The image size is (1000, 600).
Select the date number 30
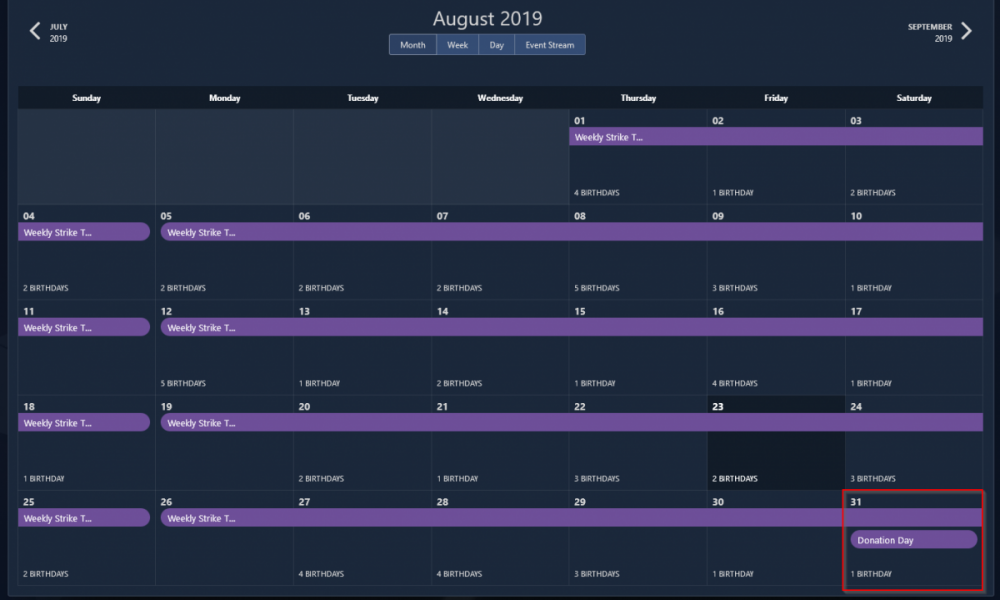(x=718, y=502)
